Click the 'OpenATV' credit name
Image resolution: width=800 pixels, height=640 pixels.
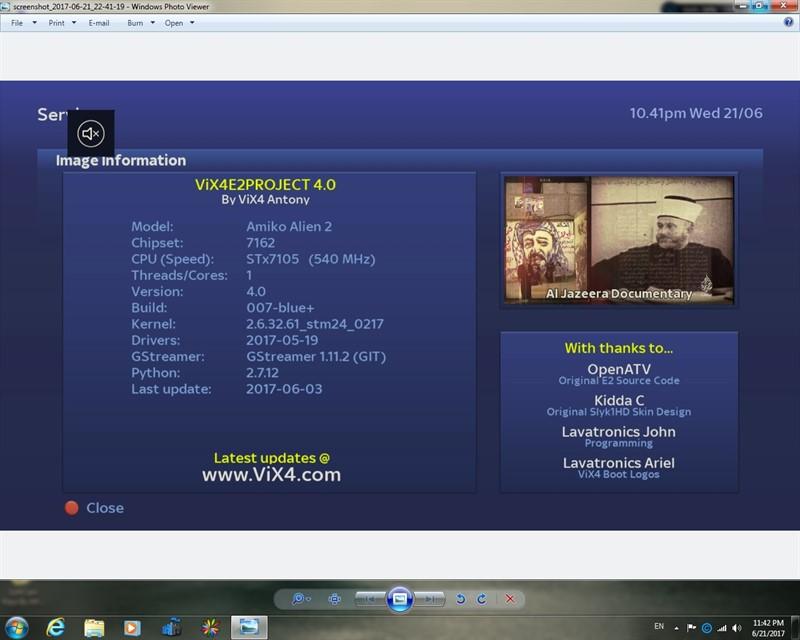click(619, 369)
